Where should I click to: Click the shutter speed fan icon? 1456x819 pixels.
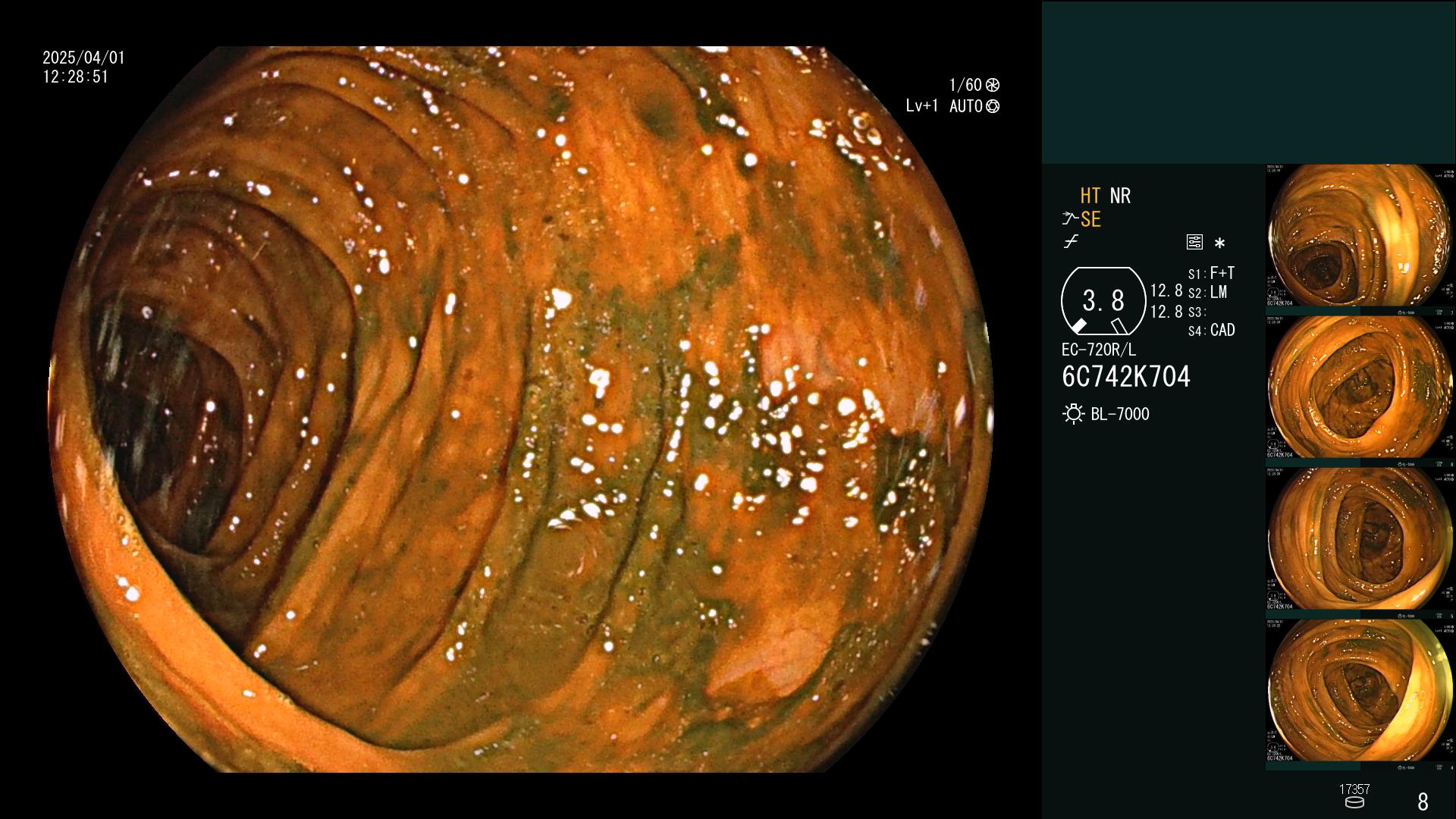point(993,85)
